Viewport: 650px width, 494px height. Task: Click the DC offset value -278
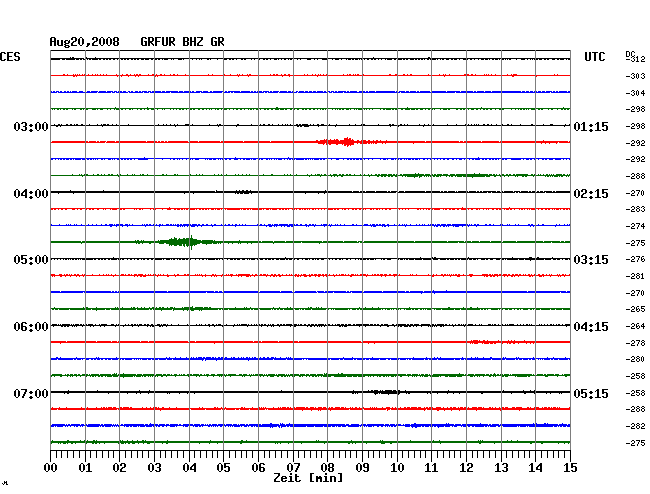(x=635, y=343)
